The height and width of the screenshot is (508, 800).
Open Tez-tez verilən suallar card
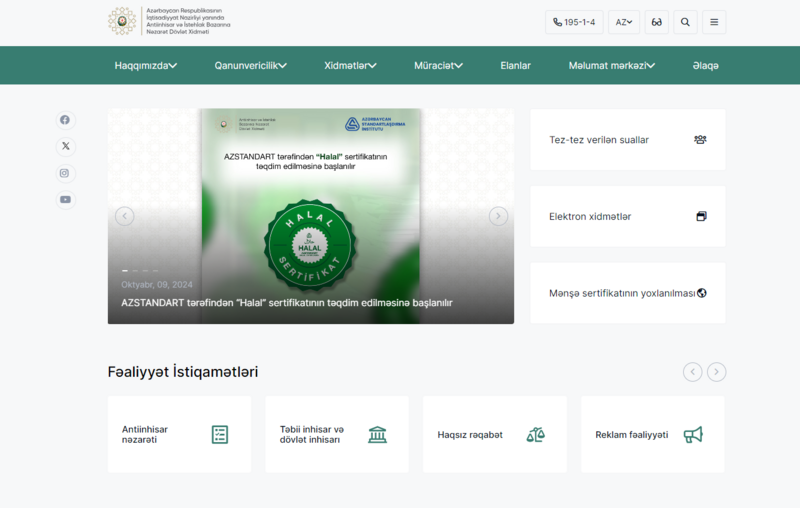click(628, 140)
